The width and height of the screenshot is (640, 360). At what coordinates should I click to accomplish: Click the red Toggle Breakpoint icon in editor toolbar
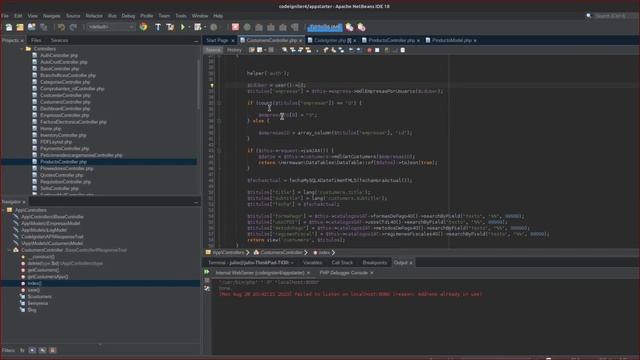[x=369, y=50]
